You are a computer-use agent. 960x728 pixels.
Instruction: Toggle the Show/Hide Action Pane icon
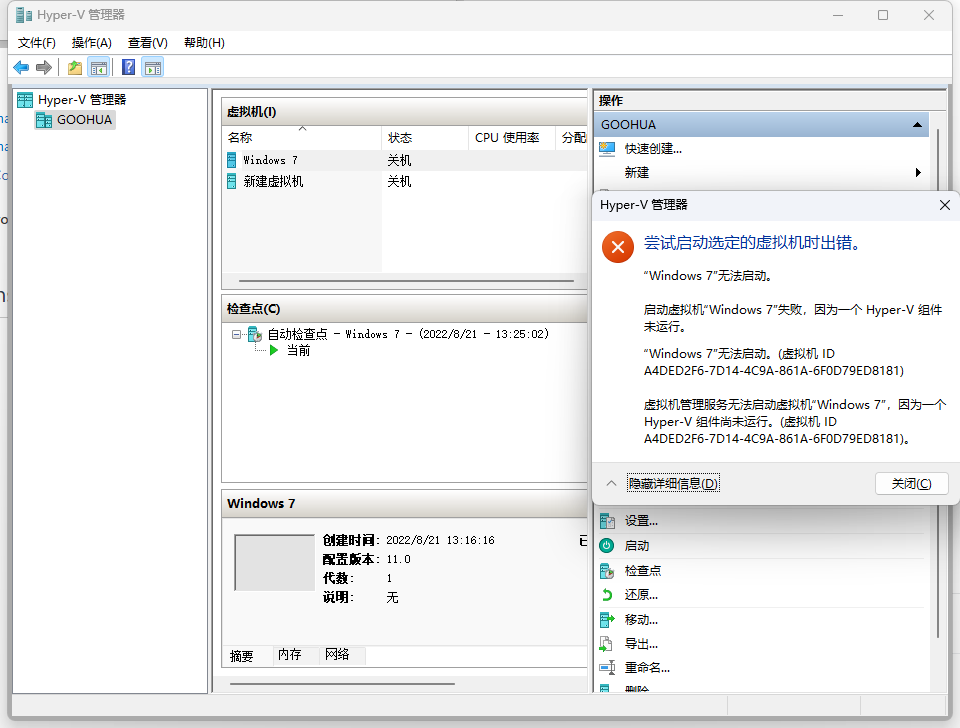coord(153,67)
